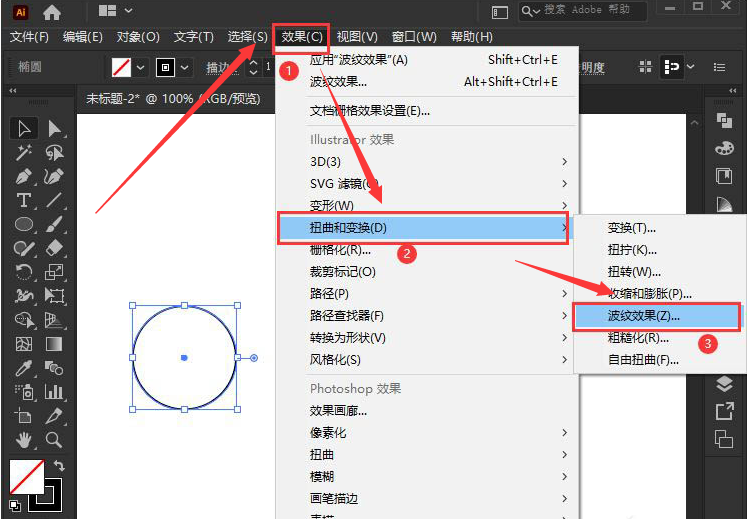Choose 自由扭曲(F)... in the submenu
The width and height of the screenshot is (748, 519).
pyautogui.click(x=643, y=360)
